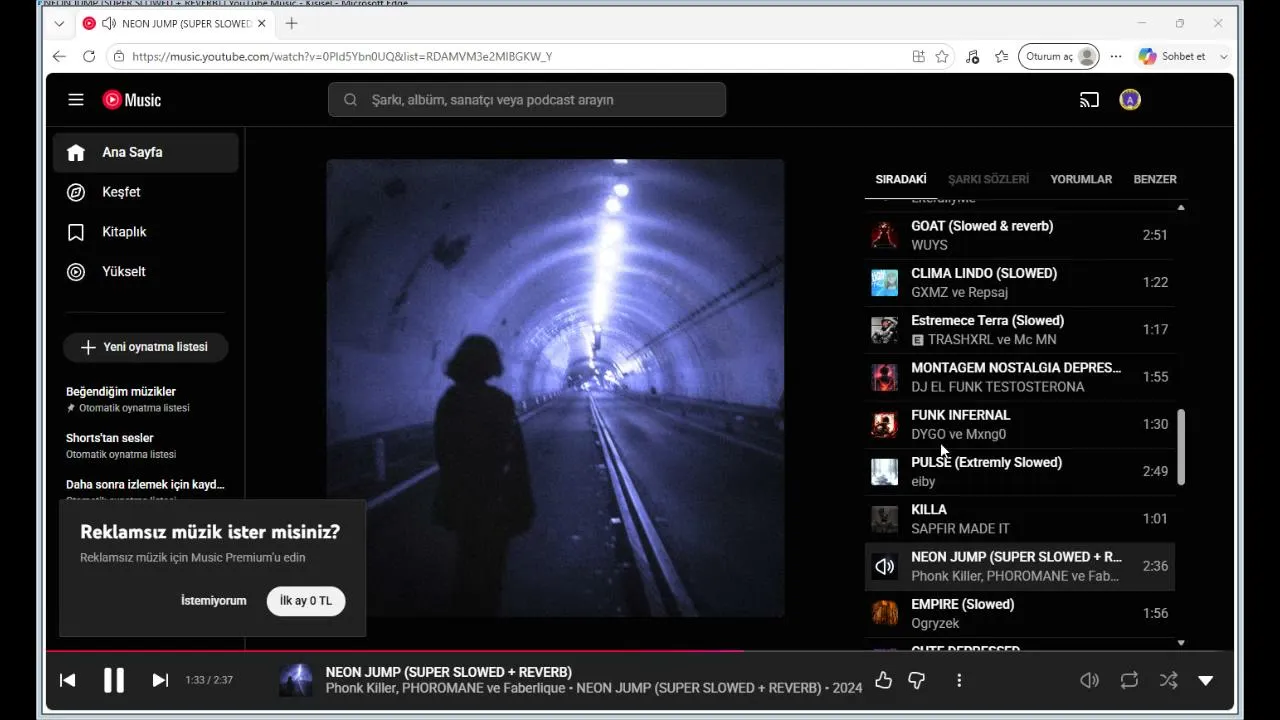The width and height of the screenshot is (1280, 720).
Task: Cast to a device using the cast icon
Action: (1089, 100)
